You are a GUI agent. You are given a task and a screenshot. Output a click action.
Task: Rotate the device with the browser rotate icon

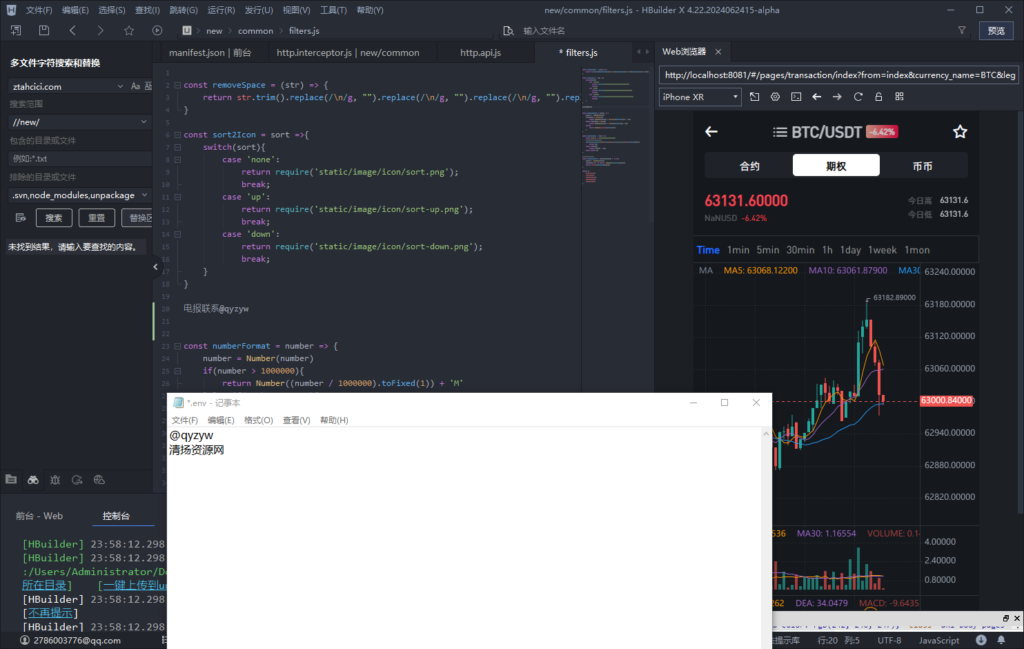(754, 97)
